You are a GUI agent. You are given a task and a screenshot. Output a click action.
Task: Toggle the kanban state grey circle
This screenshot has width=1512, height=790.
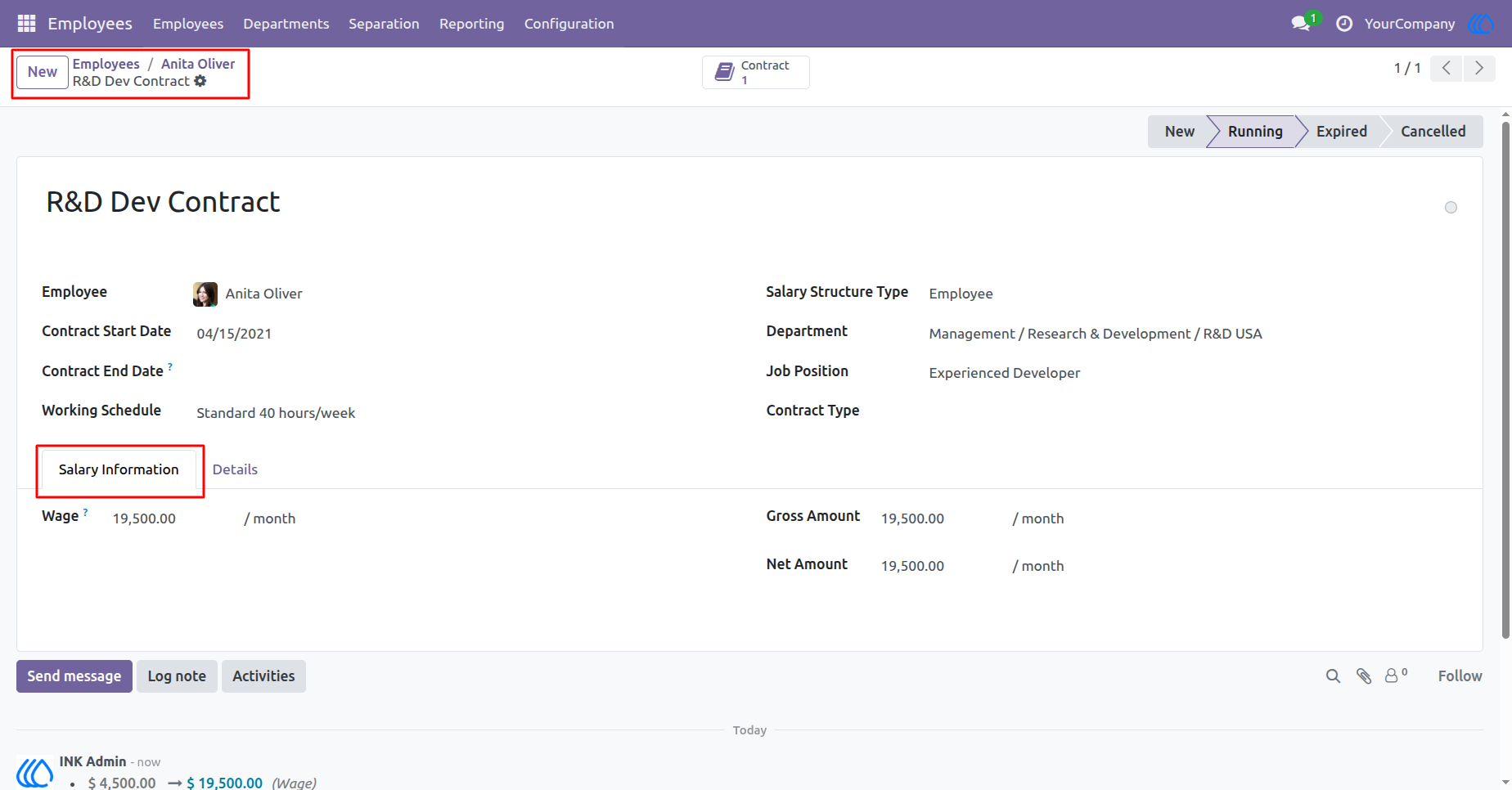coord(1451,208)
